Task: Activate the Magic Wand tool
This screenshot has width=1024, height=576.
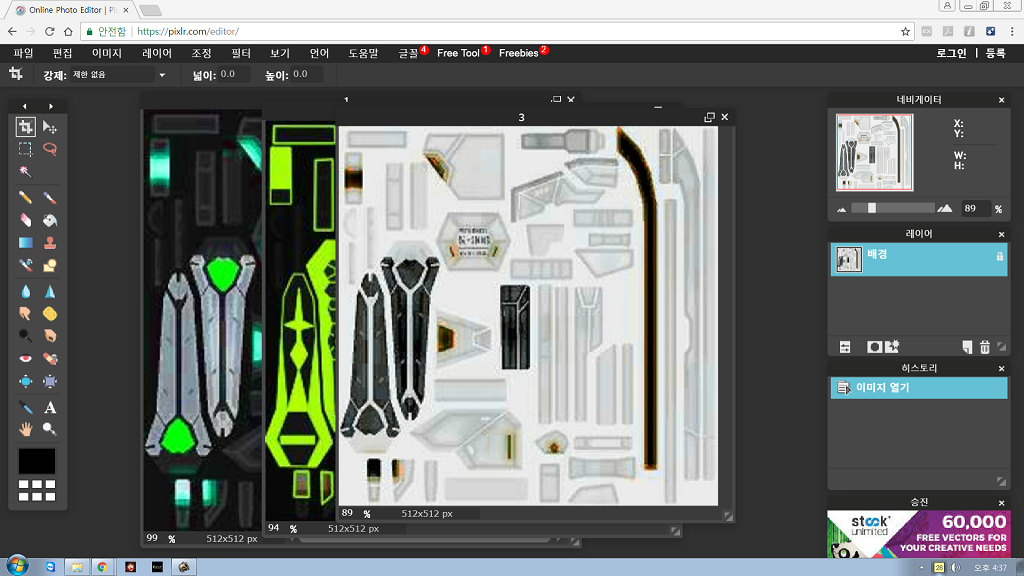Action: pos(25,171)
